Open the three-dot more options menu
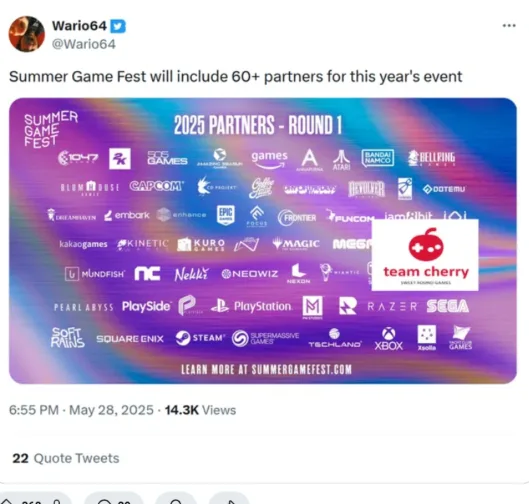 pyautogui.click(x=509, y=25)
